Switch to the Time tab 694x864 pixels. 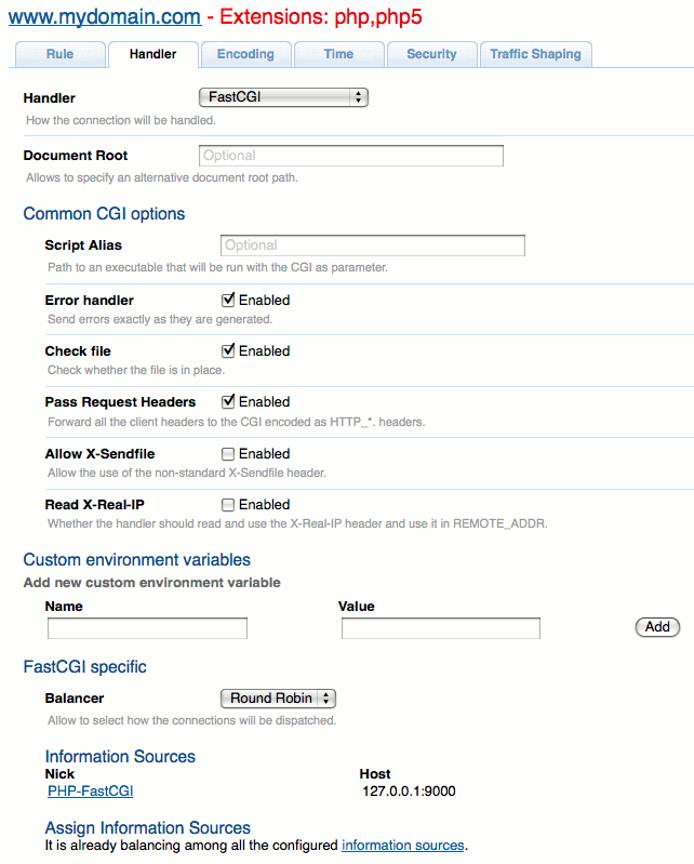tap(339, 55)
